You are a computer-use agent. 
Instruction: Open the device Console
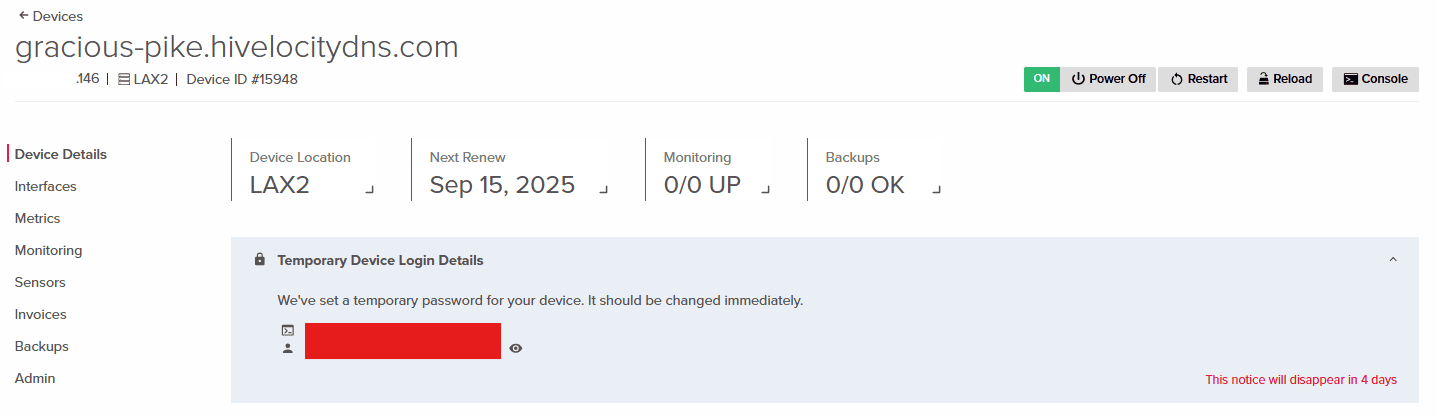pyautogui.click(x=1375, y=79)
